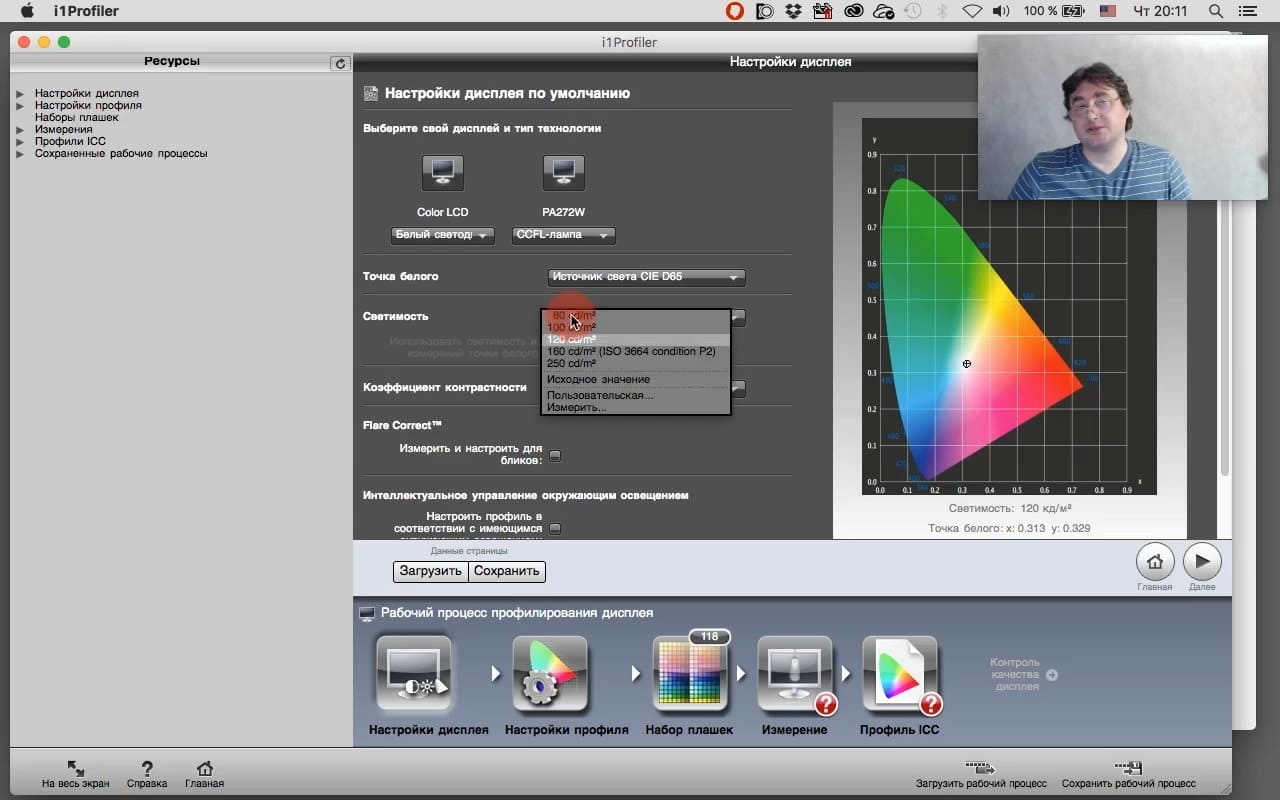Click the battery 100 % indicator

tap(1056, 11)
